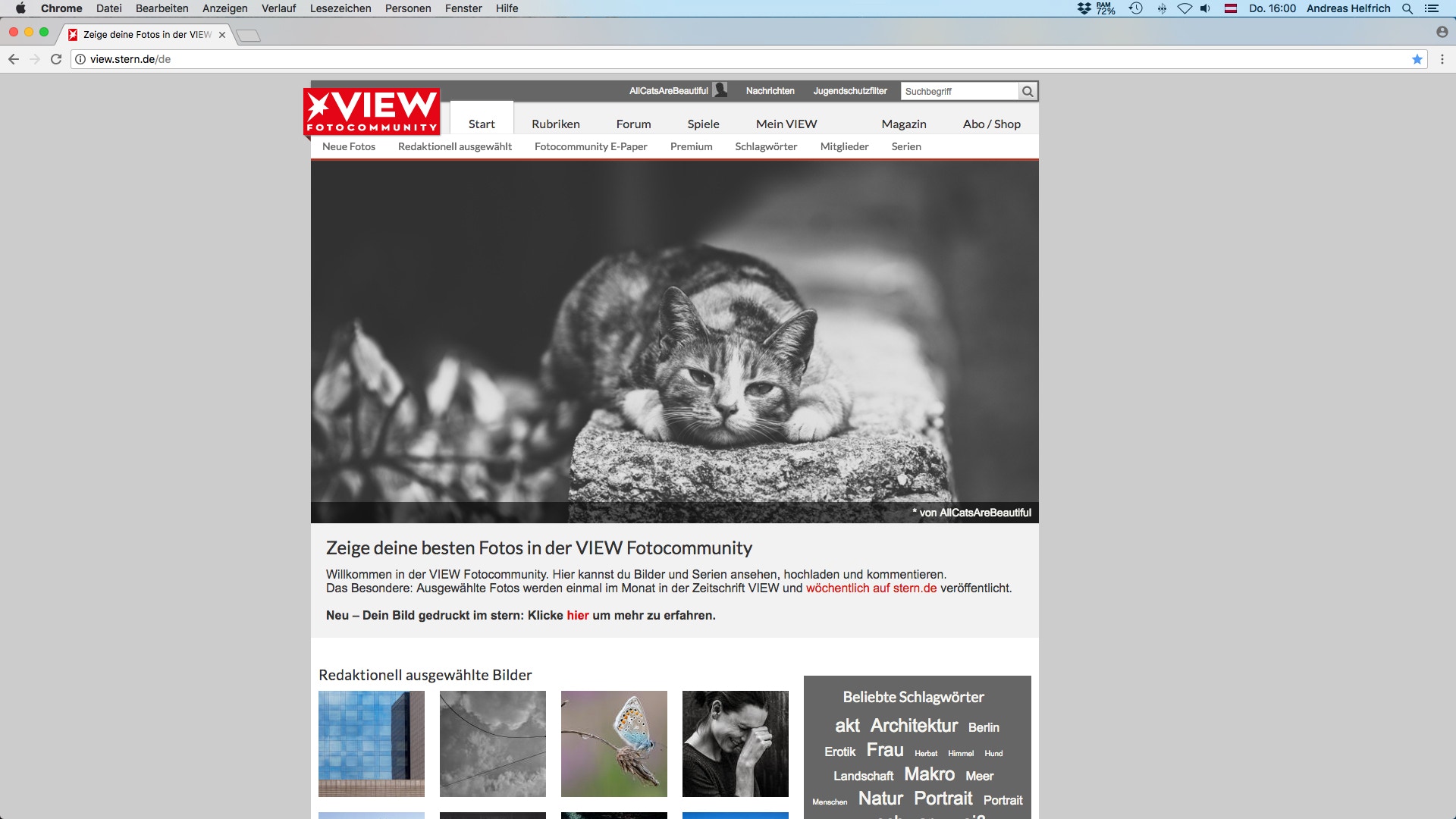Click the Time Machine menu bar icon
The image size is (1456, 819).
pyautogui.click(x=1135, y=8)
